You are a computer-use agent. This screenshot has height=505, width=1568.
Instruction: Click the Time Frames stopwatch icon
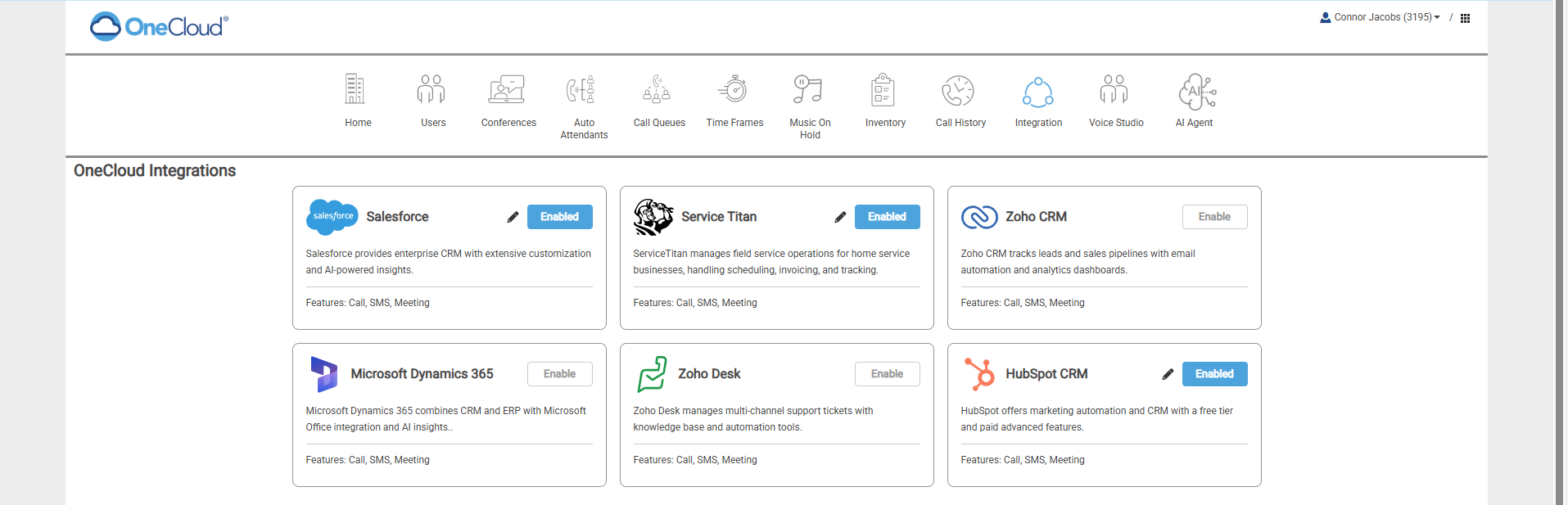click(x=734, y=89)
